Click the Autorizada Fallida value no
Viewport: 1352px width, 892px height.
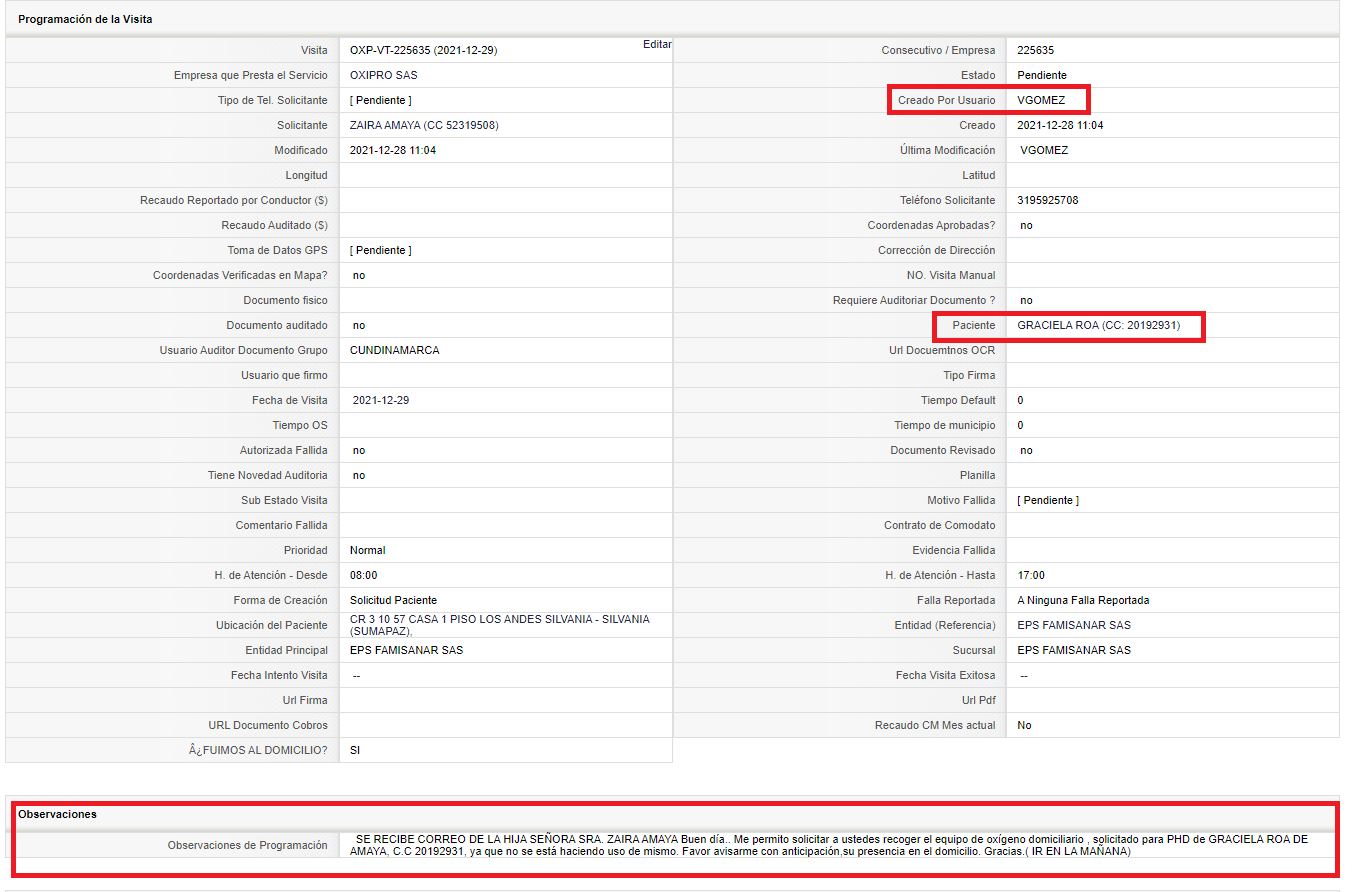coord(359,450)
